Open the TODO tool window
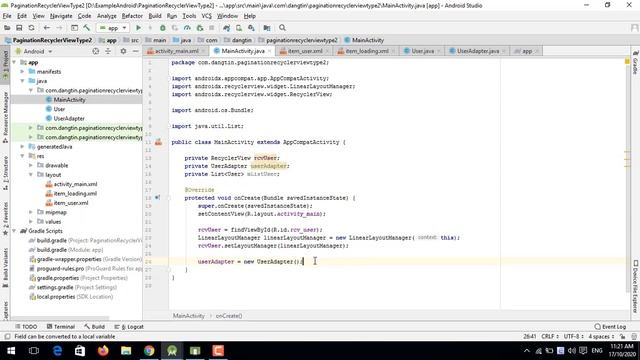The height and width of the screenshot is (360, 640). 26,327
